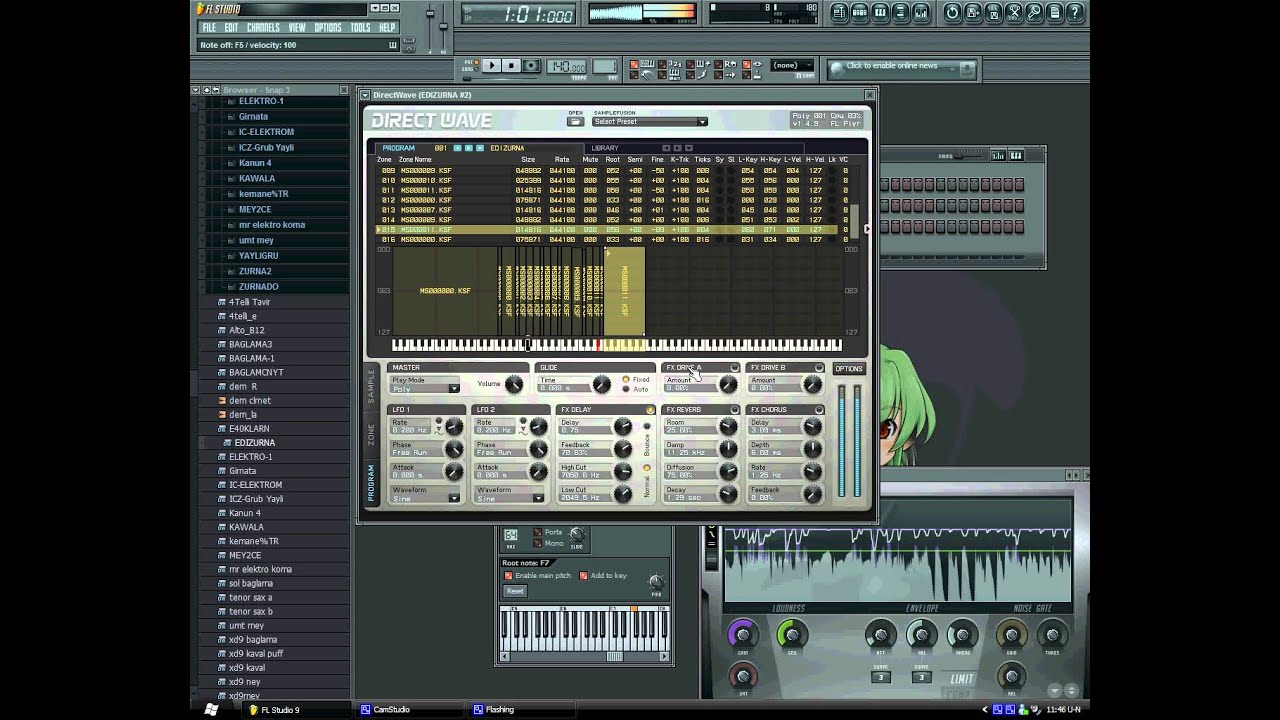
Task: Click the undo history circular arrow icon
Action: tap(952, 13)
